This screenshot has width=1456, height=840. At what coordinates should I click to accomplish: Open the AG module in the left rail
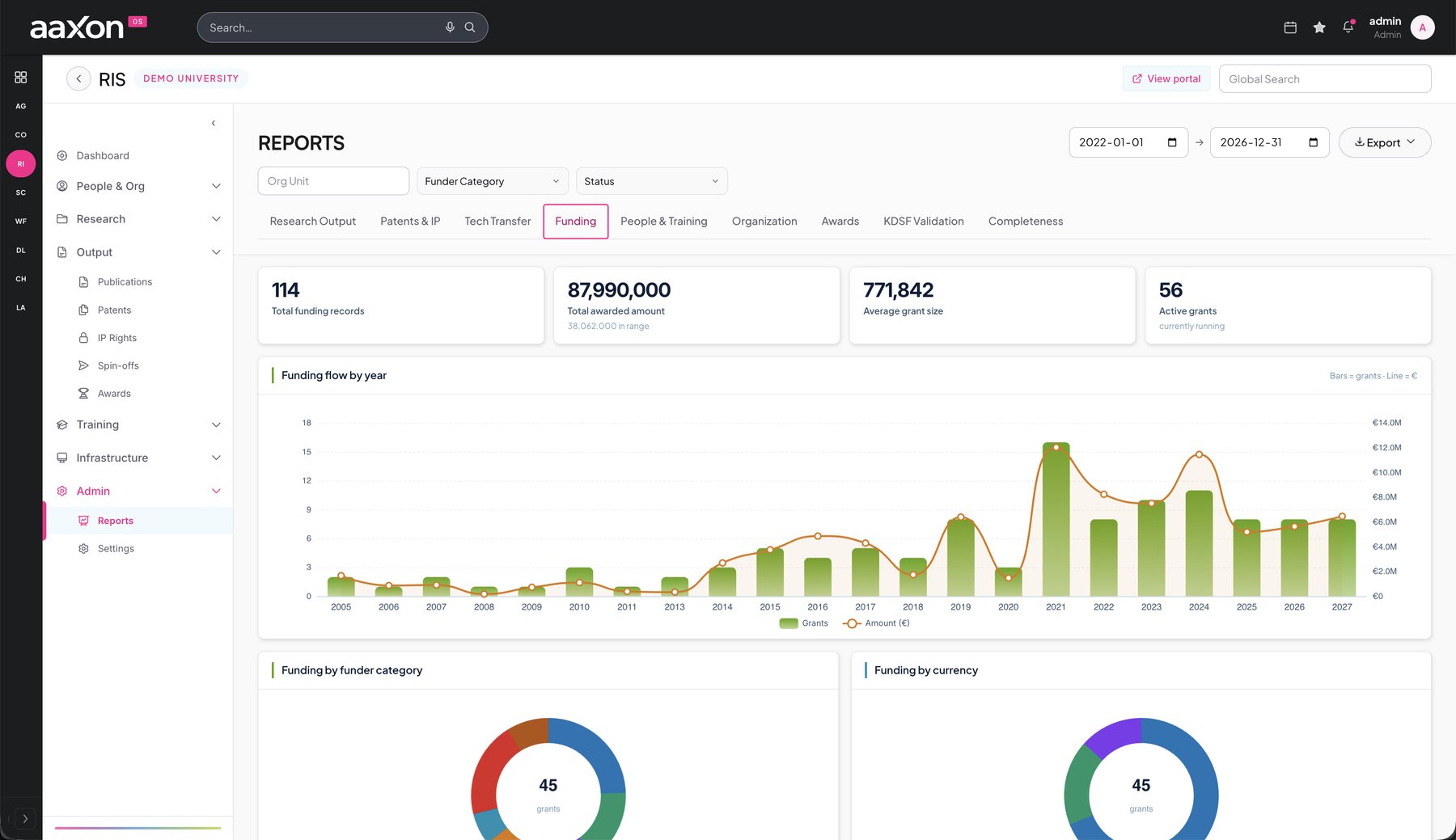tap(21, 106)
